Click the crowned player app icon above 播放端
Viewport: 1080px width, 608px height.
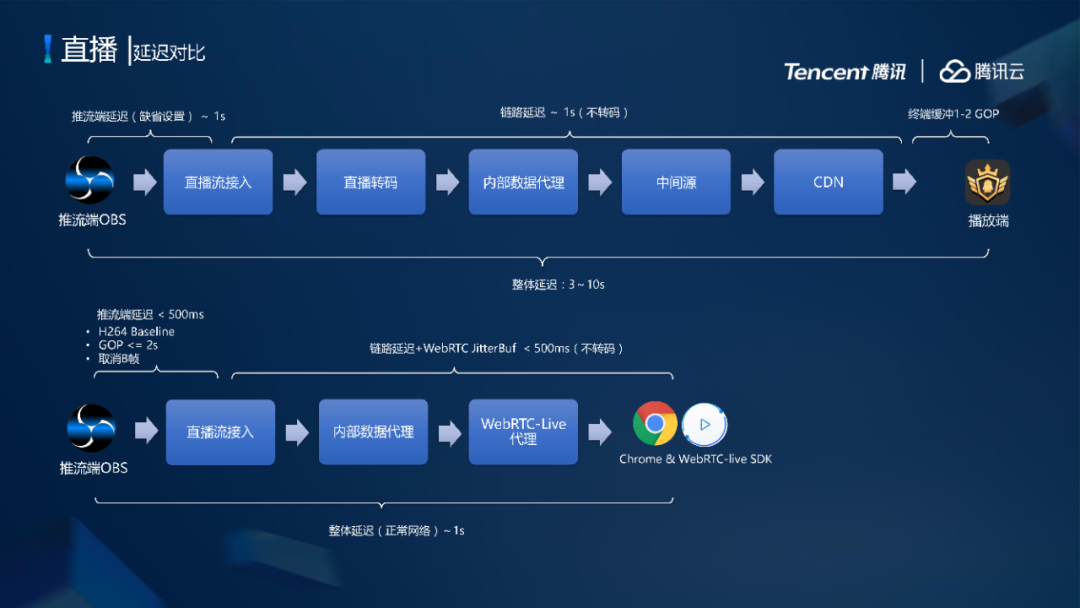pyautogui.click(x=988, y=182)
